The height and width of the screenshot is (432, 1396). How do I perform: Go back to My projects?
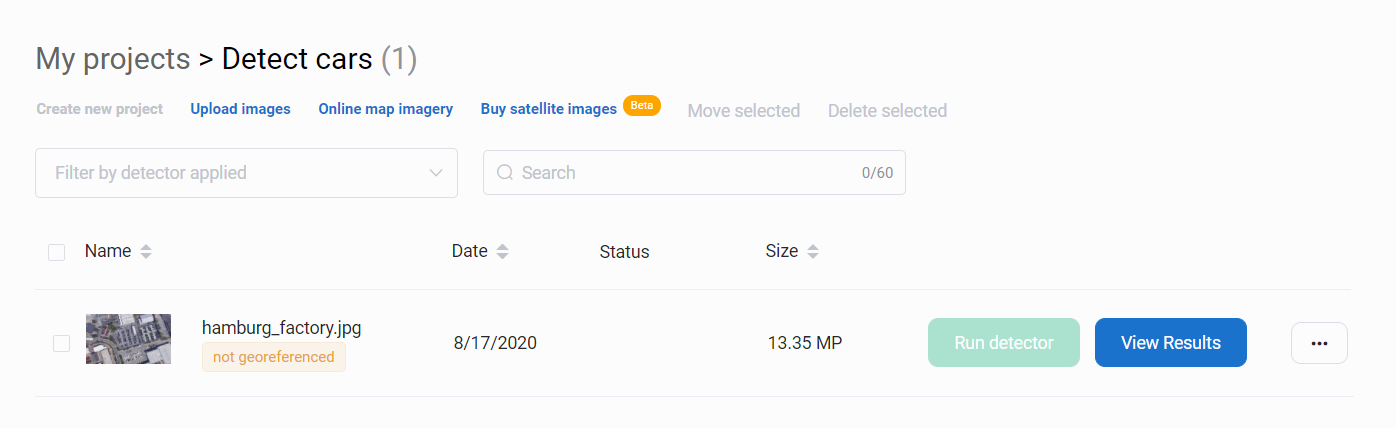coord(112,60)
